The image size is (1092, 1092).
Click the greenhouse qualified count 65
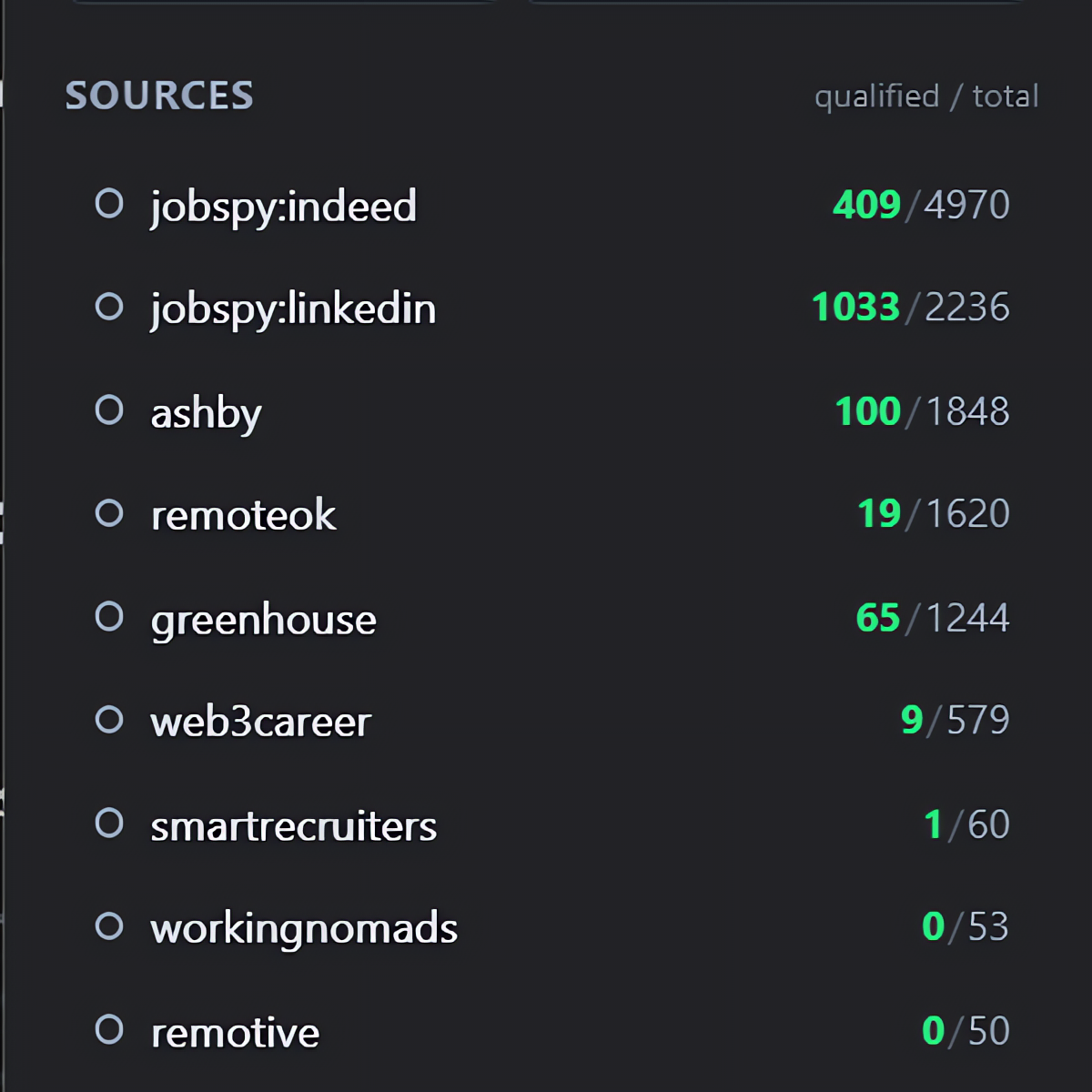[878, 618]
